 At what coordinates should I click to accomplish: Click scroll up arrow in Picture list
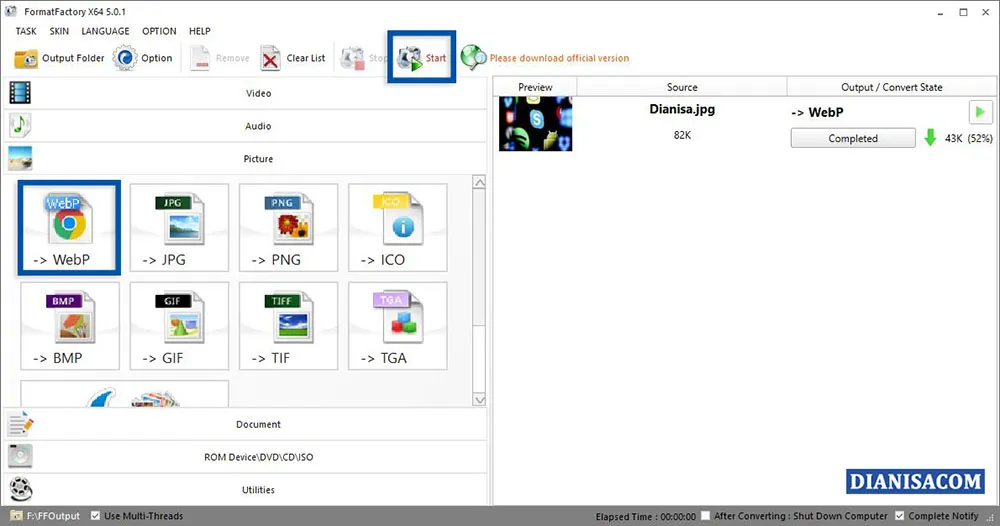pos(480,182)
